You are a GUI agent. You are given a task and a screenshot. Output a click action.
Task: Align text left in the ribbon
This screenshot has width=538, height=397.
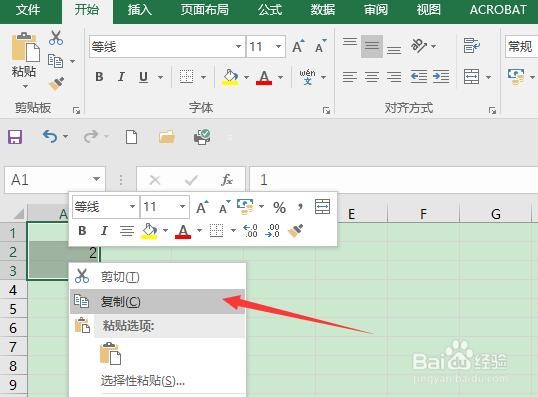click(x=350, y=77)
